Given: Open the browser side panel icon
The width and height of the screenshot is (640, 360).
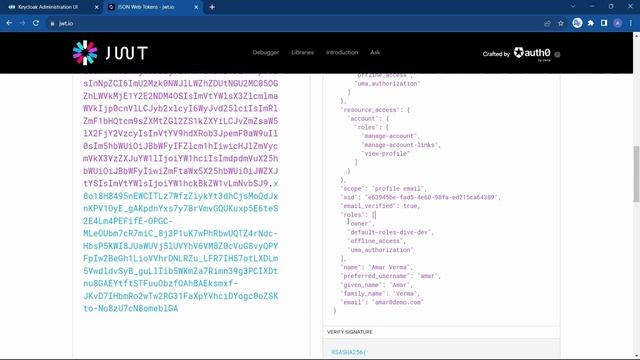Looking at the screenshot, I should pyautogui.click(x=604, y=23).
